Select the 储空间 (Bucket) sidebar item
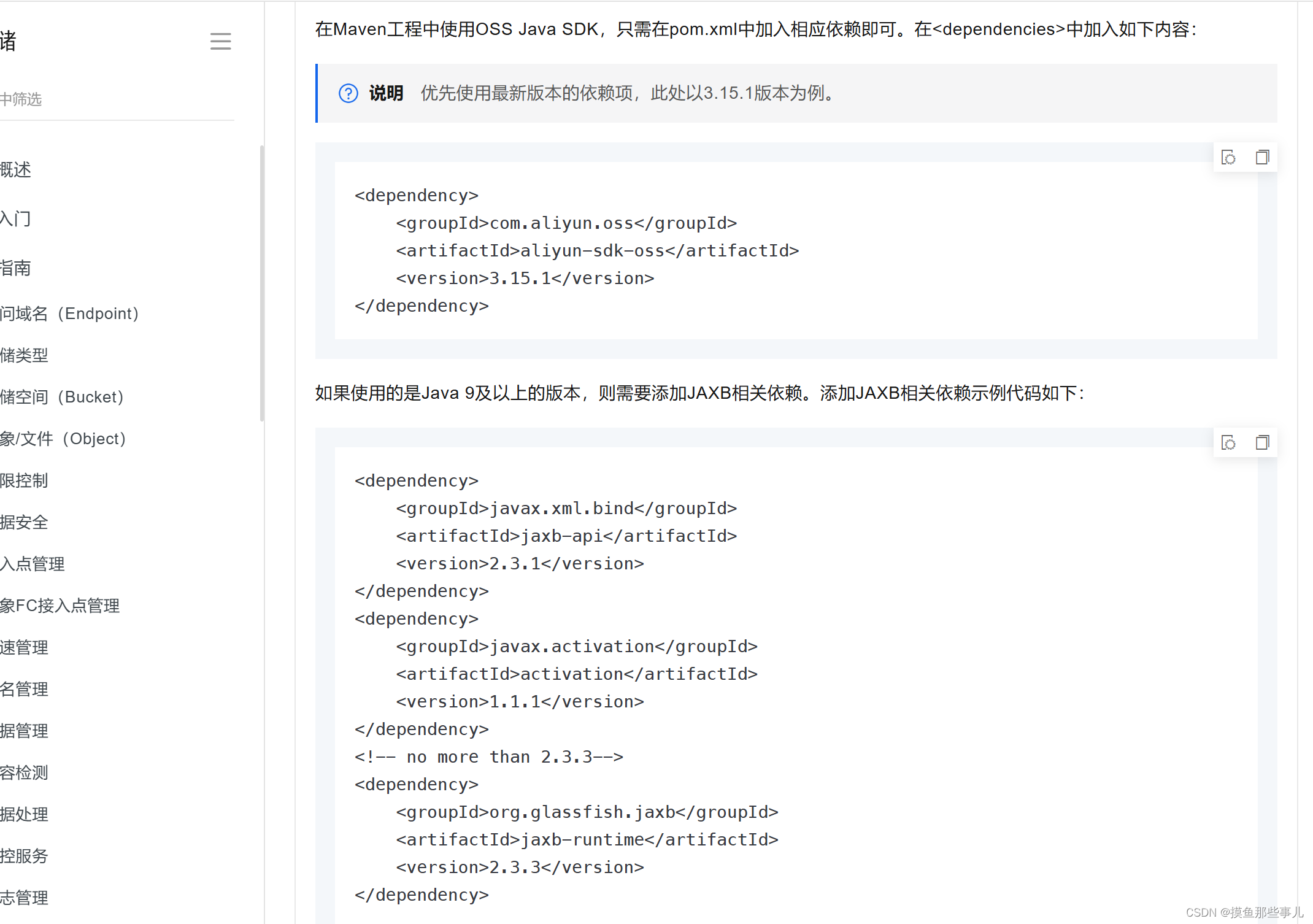 click(62, 397)
